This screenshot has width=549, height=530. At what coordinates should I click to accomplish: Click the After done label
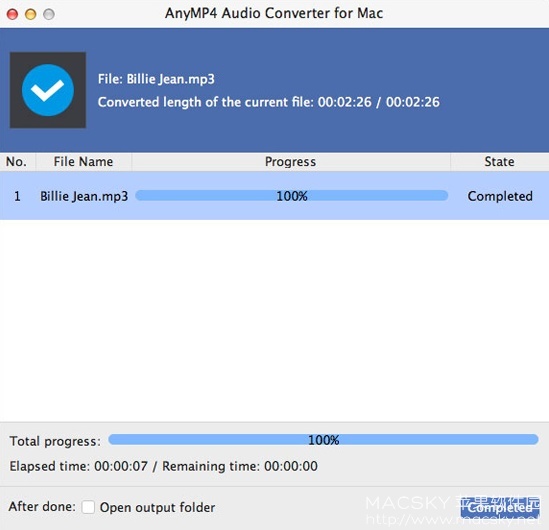pos(42,507)
